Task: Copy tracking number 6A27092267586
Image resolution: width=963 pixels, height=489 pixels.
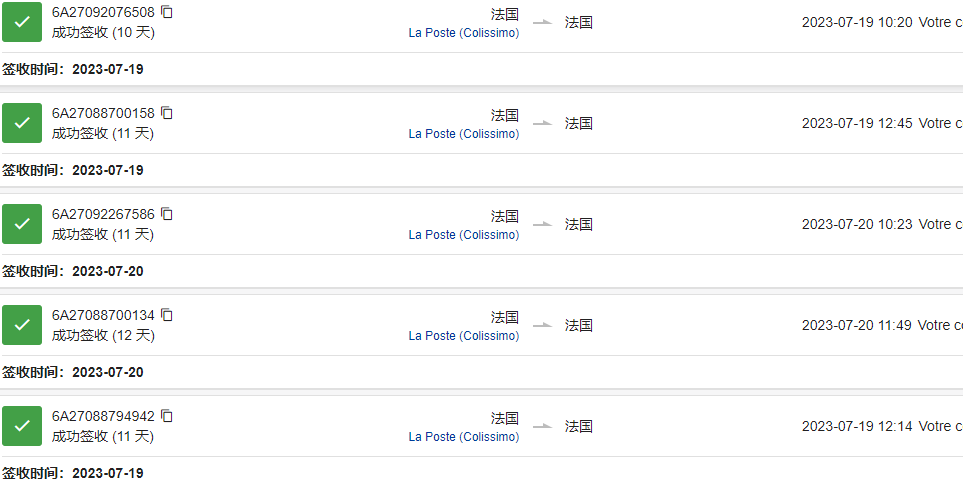Action: pos(167,214)
